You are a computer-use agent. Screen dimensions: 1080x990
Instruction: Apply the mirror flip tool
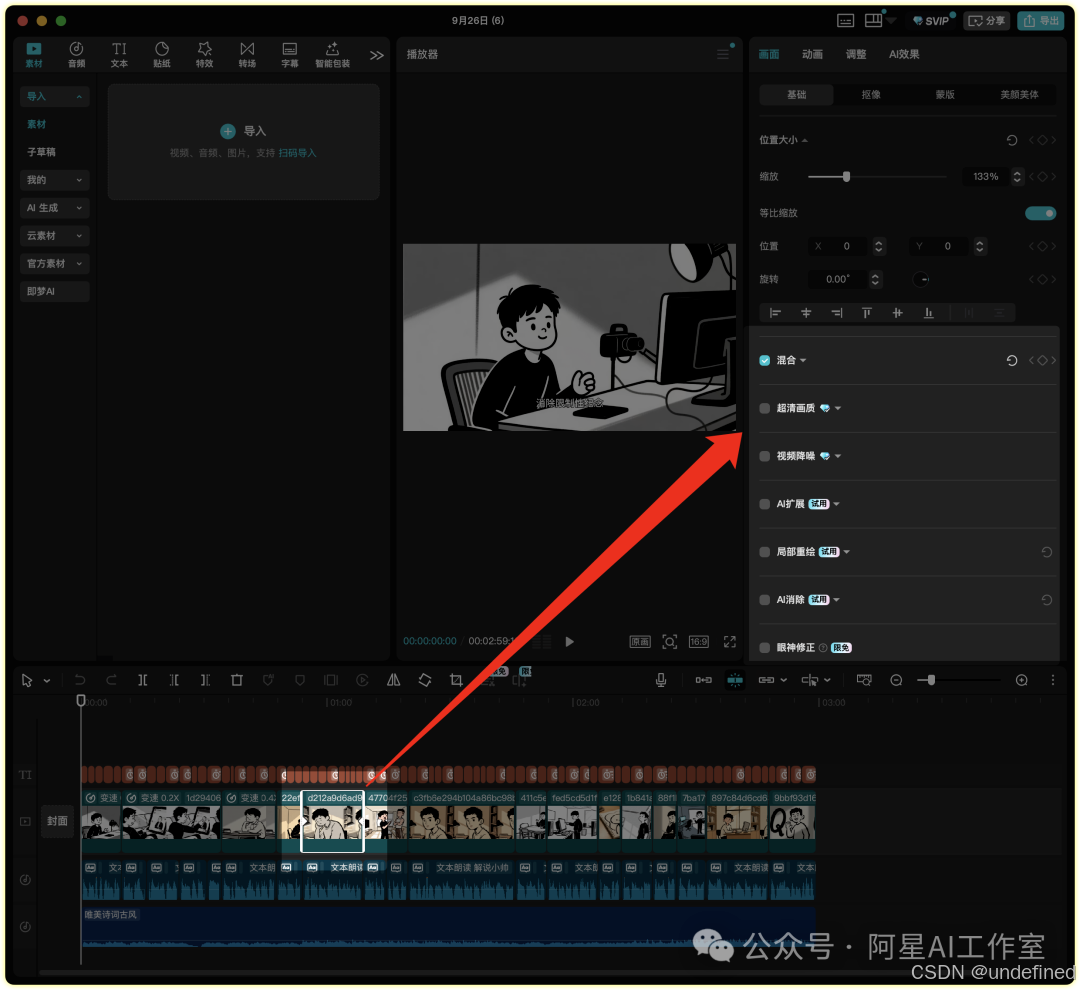[393, 680]
